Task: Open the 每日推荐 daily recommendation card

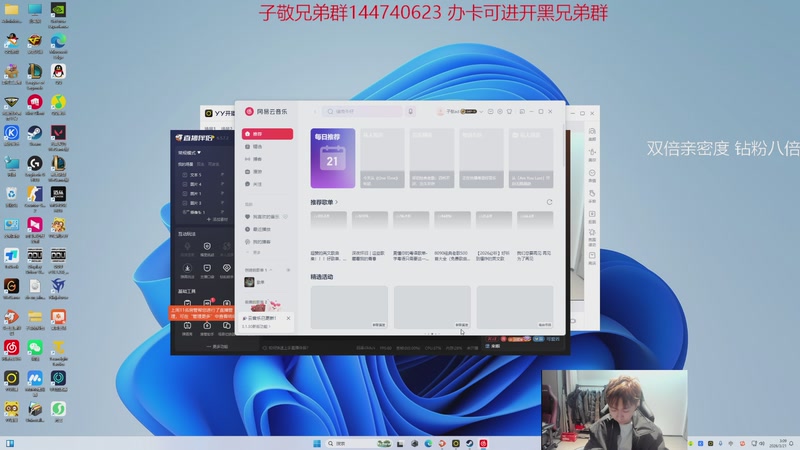Action: (x=333, y=158)
